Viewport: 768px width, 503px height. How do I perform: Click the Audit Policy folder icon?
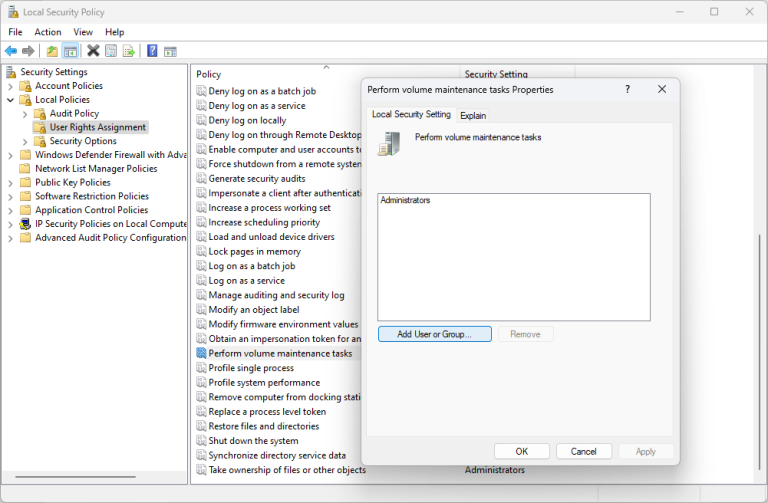coord(40,114)
